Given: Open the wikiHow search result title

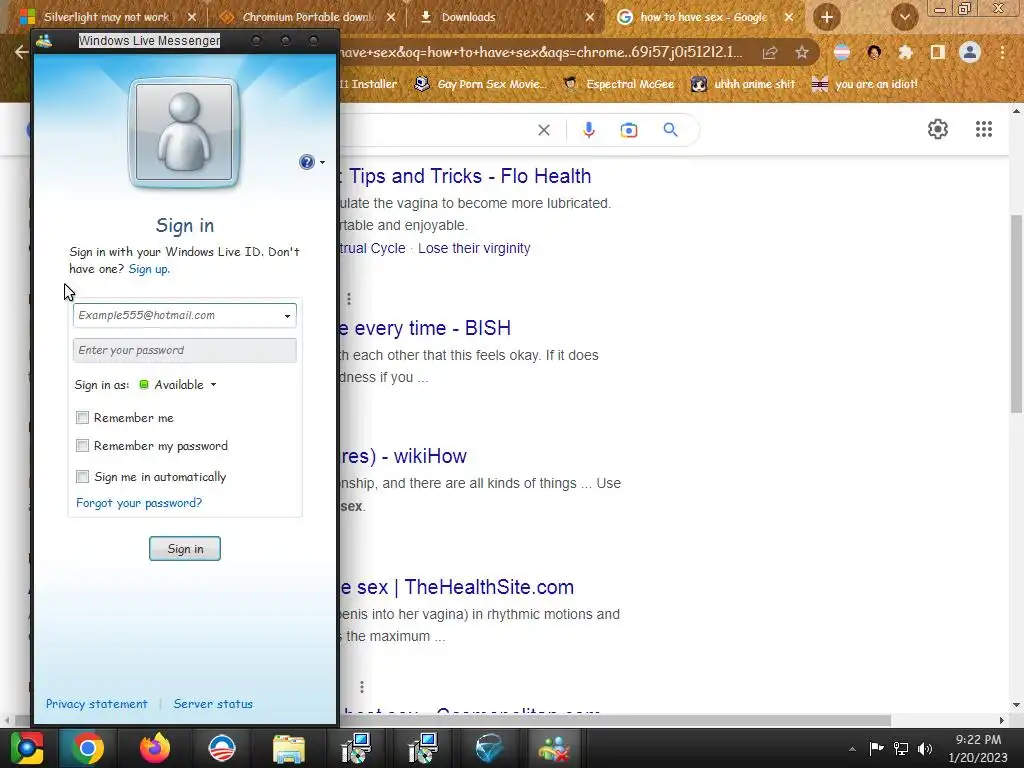Looking at the screenshot, I should [x=403, y=456].
